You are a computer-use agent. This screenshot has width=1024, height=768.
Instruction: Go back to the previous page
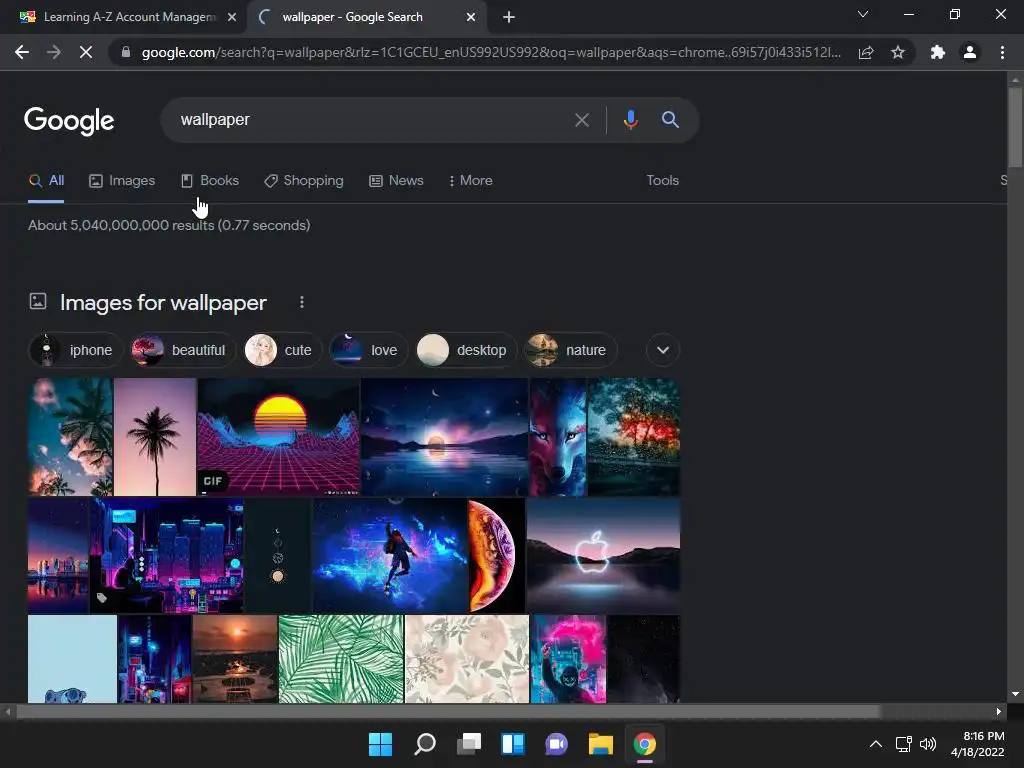22,52
